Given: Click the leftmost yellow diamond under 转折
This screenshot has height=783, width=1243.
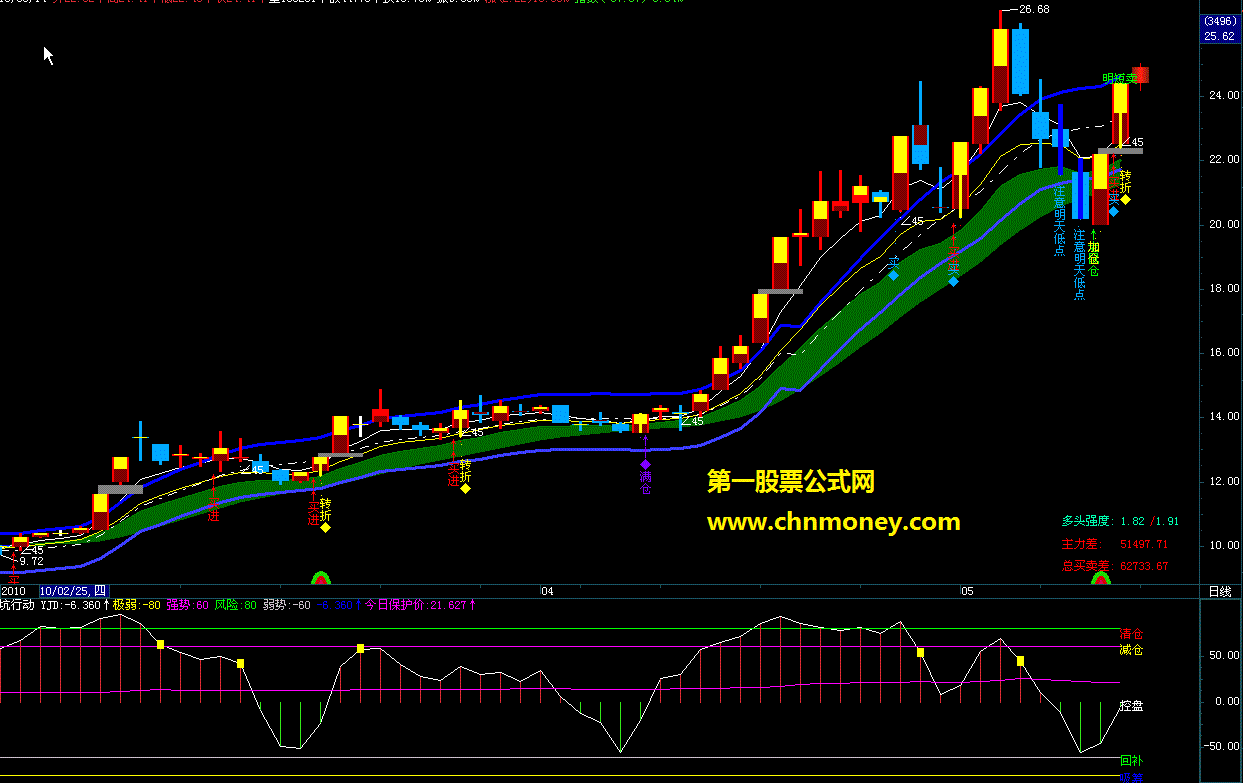Looking at the screenshot, I should click(325, 527).
